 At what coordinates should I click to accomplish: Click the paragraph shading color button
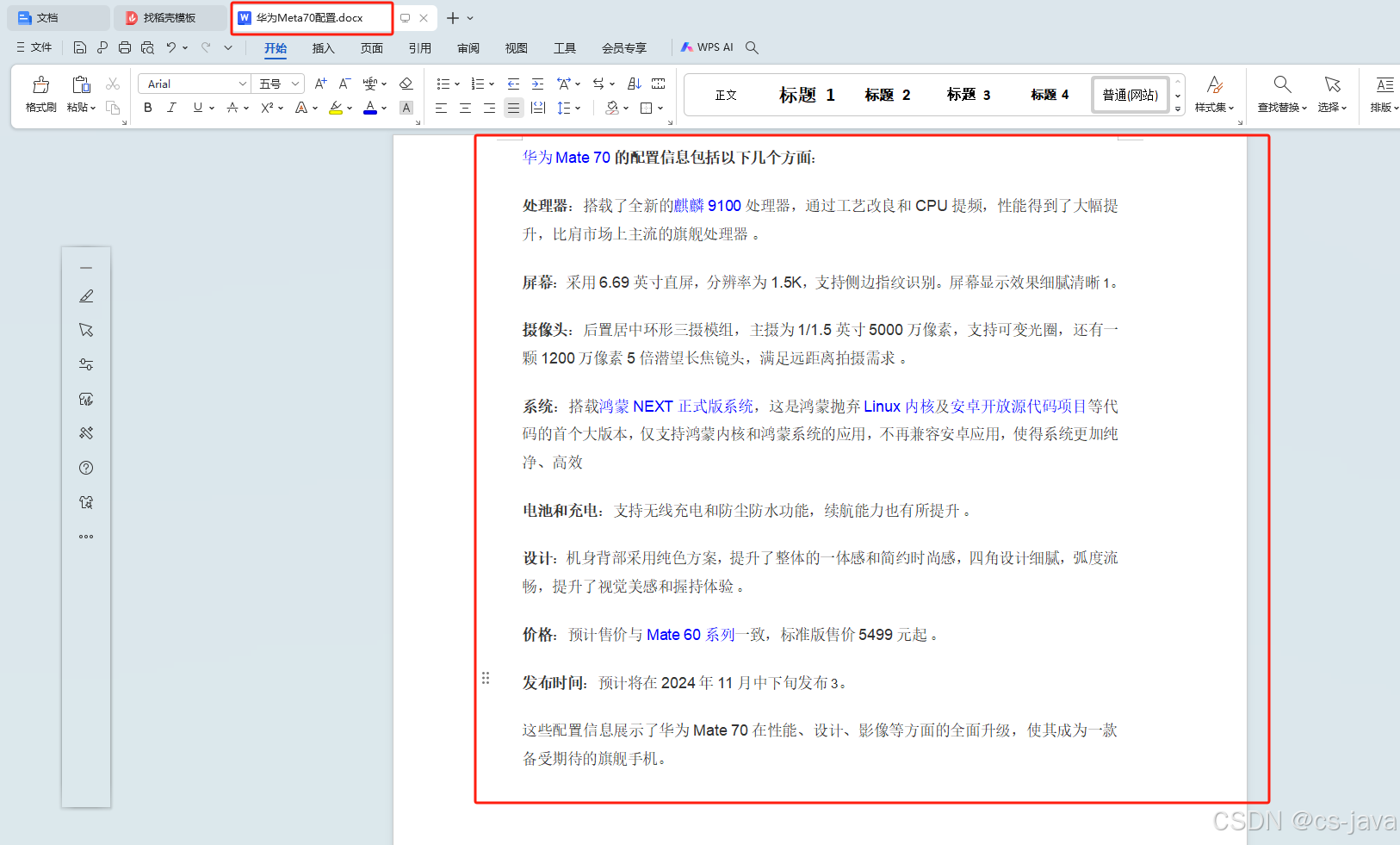612,108
